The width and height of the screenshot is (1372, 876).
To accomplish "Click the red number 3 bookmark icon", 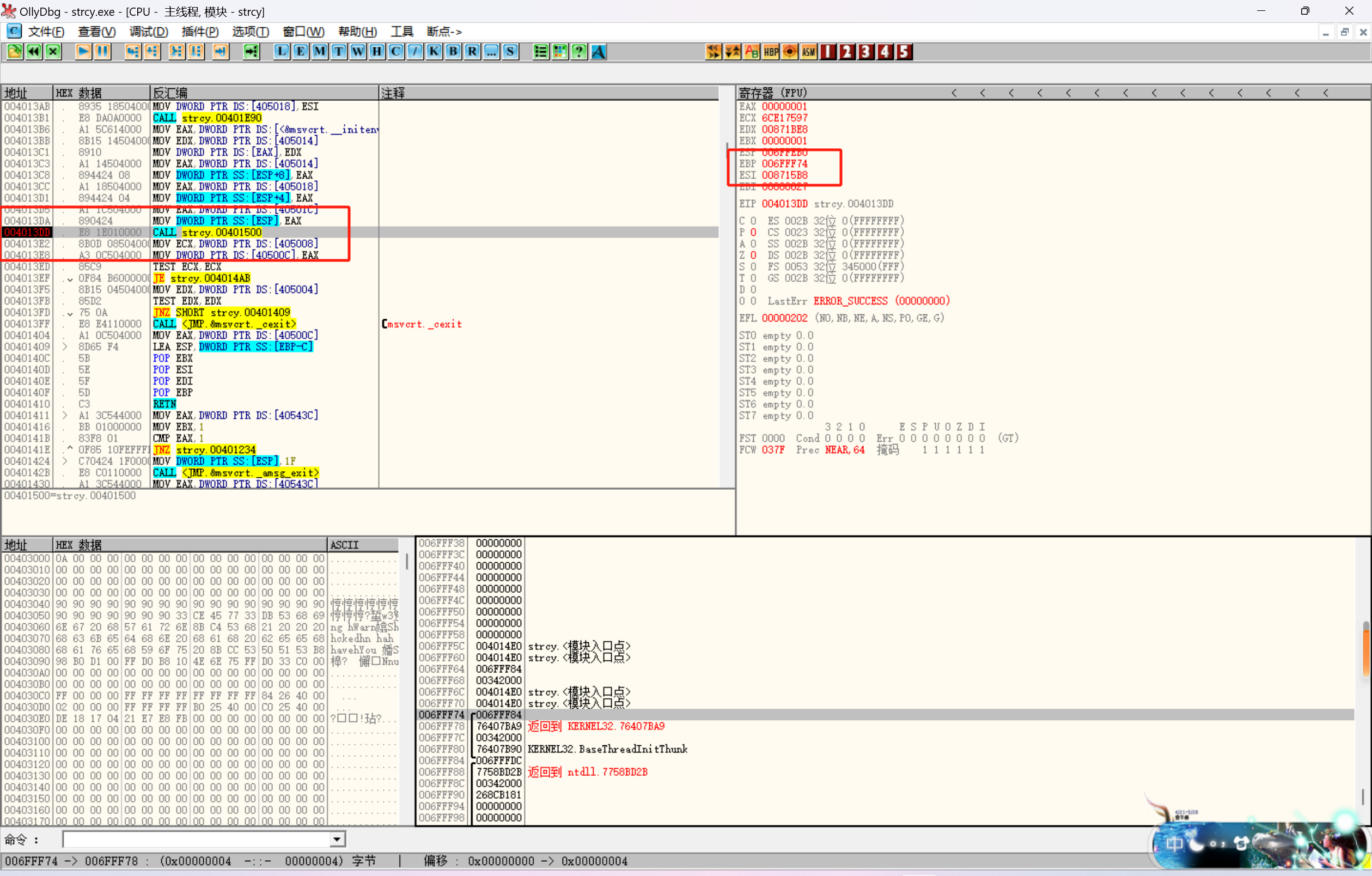I will pyautogui.click(x=866, y=52).
